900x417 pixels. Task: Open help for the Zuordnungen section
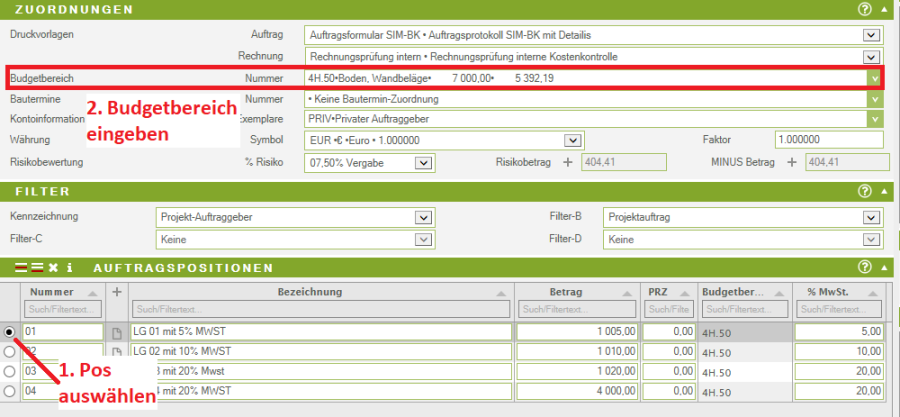click(x=864, y=9)
